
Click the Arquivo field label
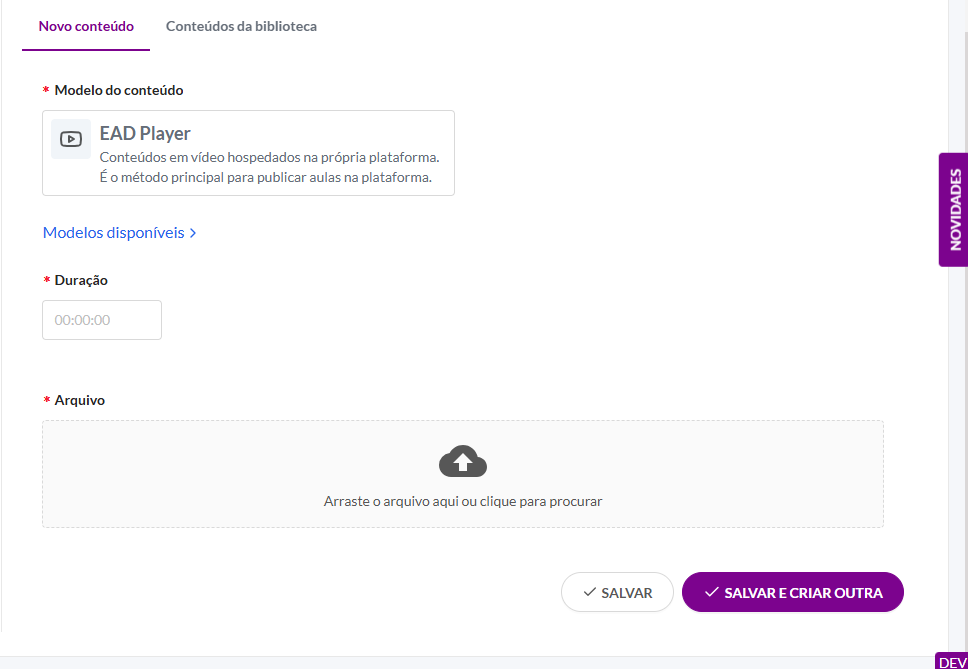pos(80,400)
